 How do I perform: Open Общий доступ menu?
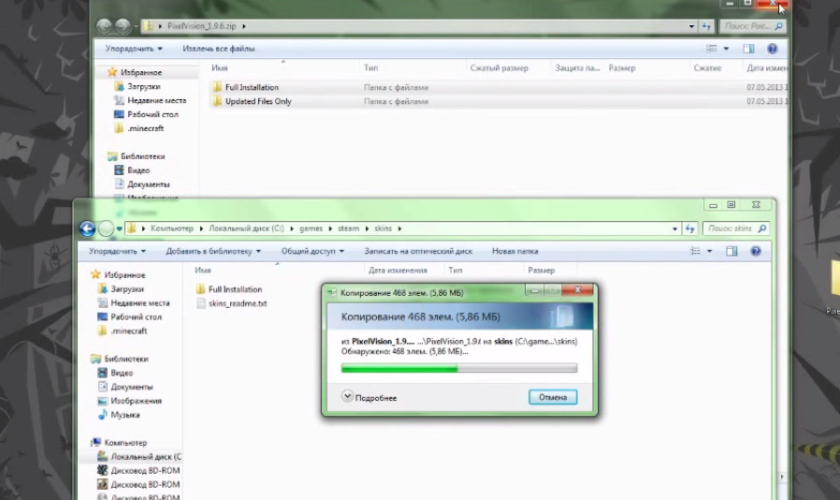313,251
